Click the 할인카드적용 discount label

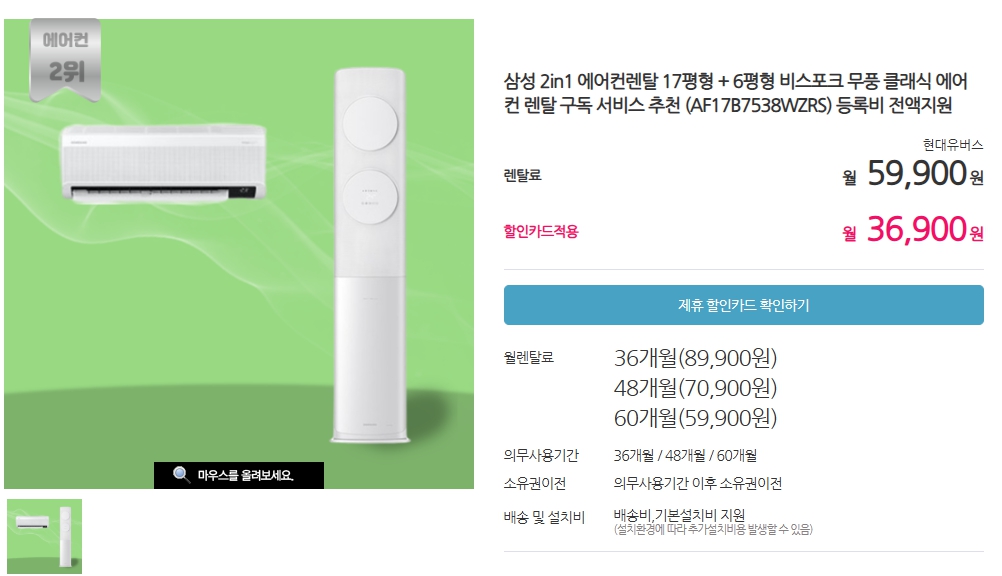(541, 231)
